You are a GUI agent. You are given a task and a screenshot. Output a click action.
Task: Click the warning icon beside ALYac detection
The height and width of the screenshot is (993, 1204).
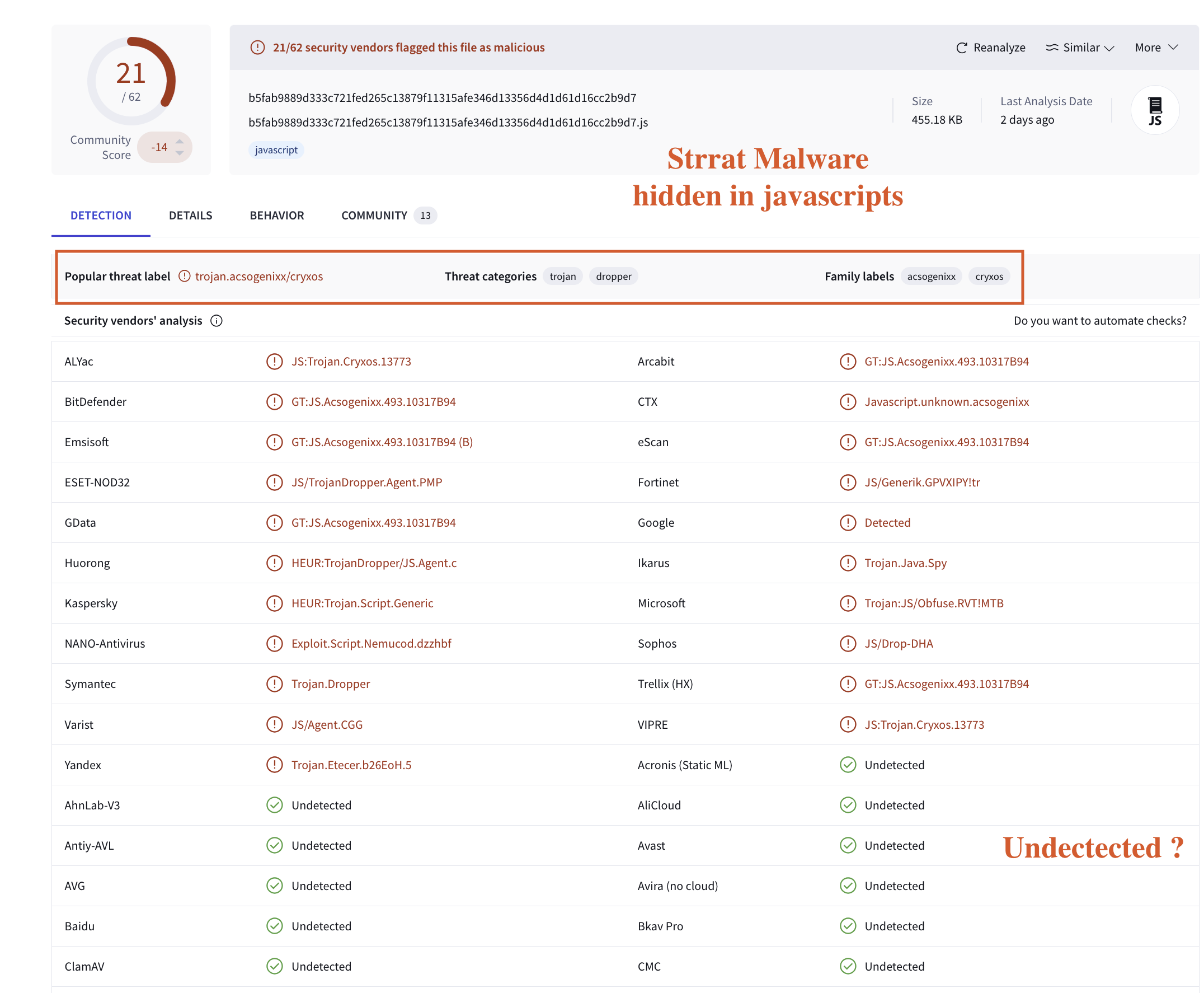click(x=276, y=361)
